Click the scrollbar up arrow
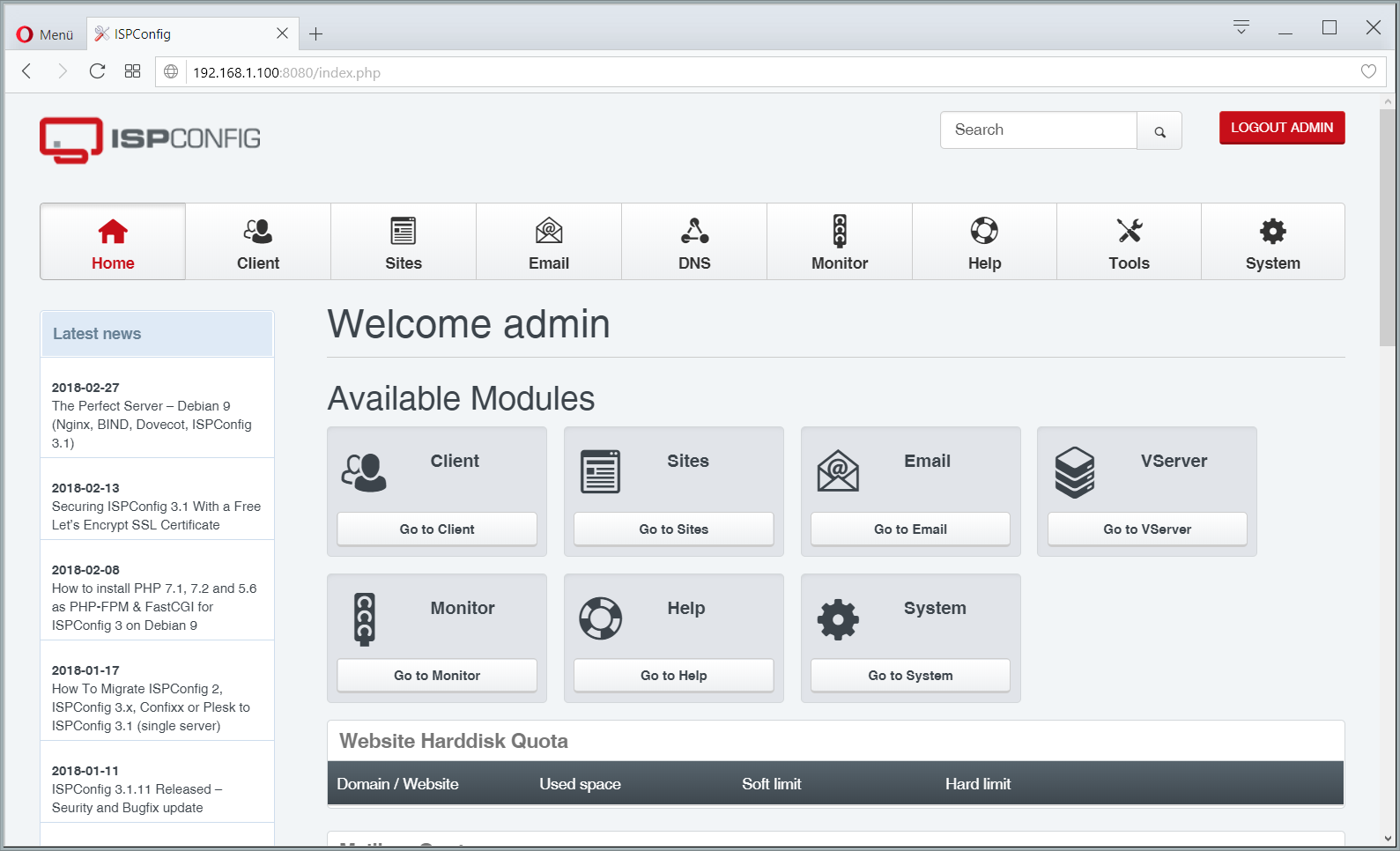Image resolution: width=1400 pixels, height=851 pixels. coord(1388,101)
